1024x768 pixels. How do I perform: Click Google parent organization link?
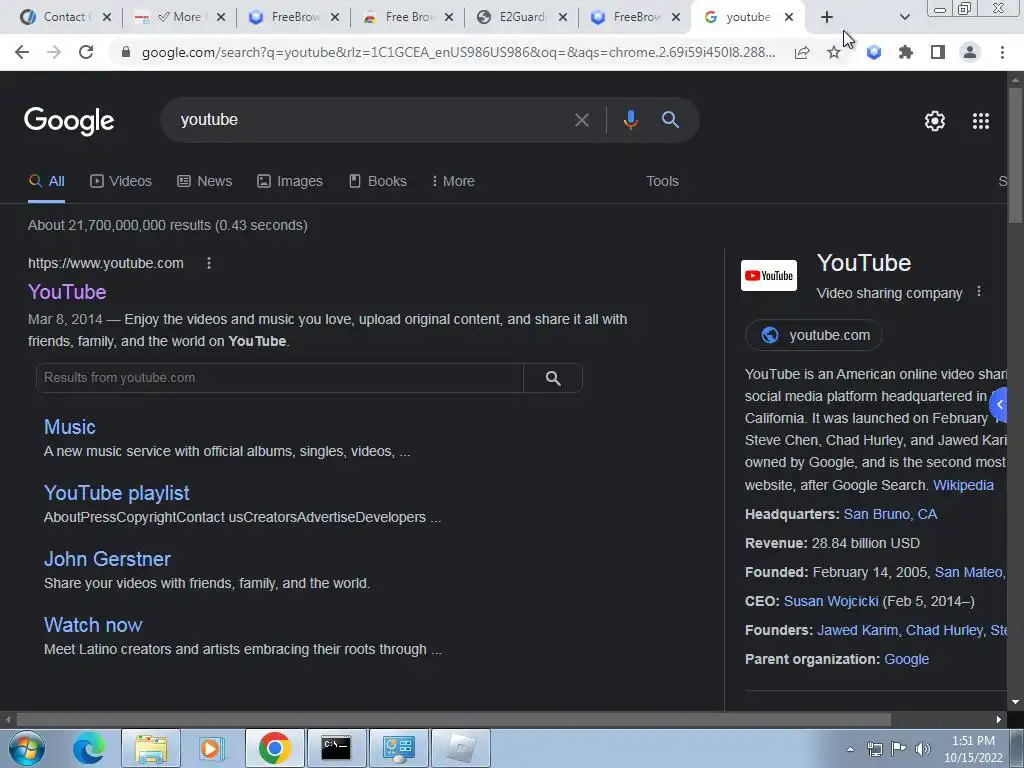point(906,660)
